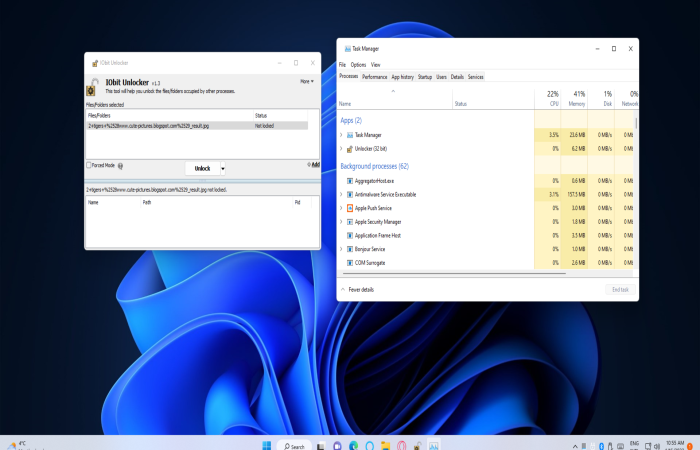
Task: Open the Windows Start button in taskbar
Action: tap(267, 445)
